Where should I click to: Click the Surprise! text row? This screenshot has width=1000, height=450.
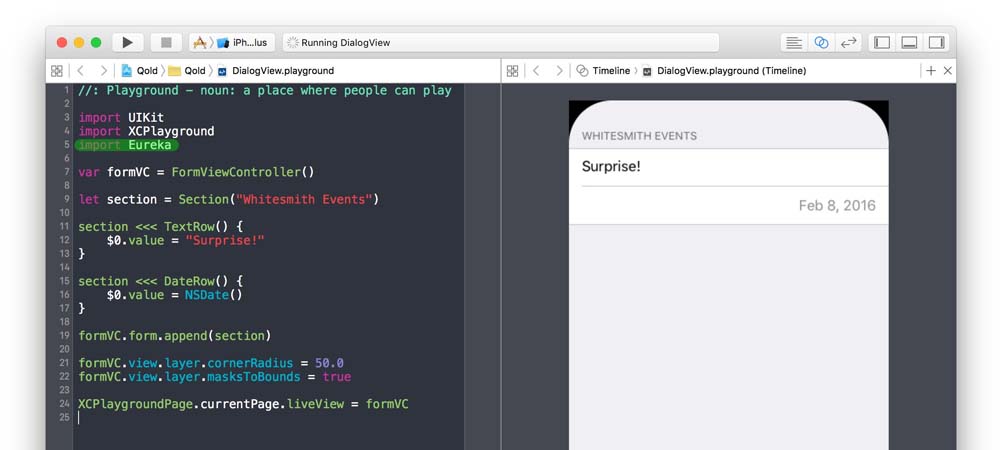(x=728, y=167)
